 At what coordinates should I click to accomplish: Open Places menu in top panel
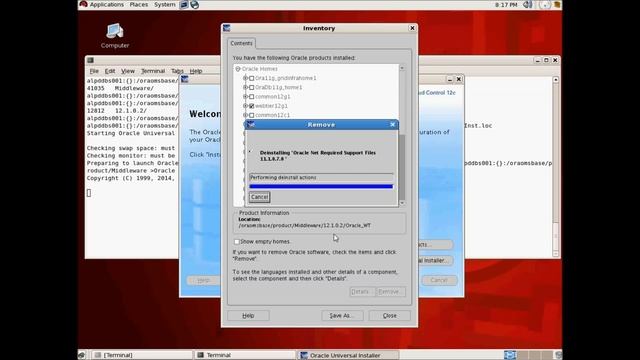click(x=139, y=4)
